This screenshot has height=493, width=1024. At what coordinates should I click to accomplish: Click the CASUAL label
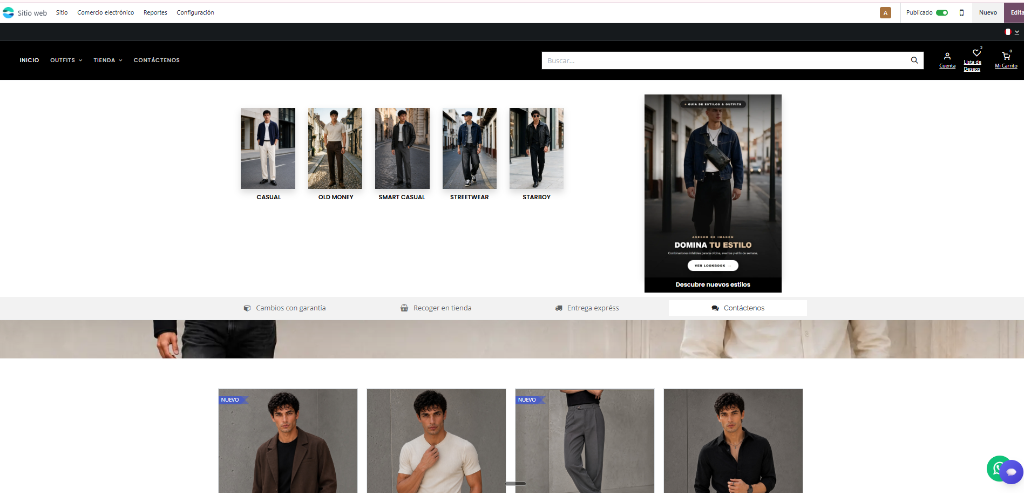[x=268, y=197]
